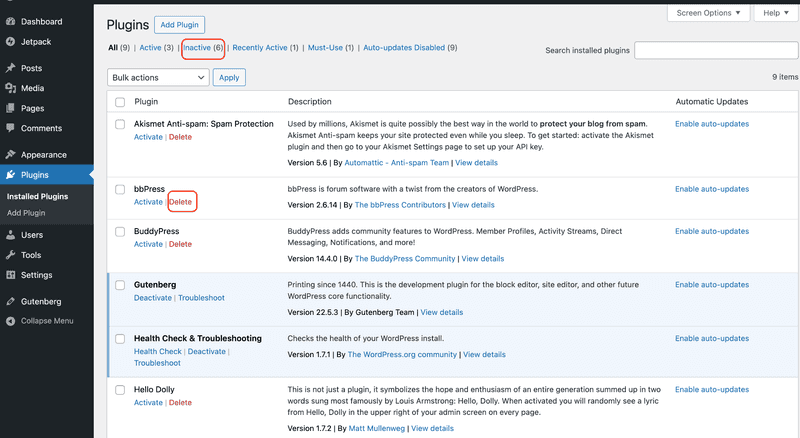Image resolution: width=800 pixels, height=438 pixels.
Task: Focus the Search installed plugins field
Action: coord(715,50)
